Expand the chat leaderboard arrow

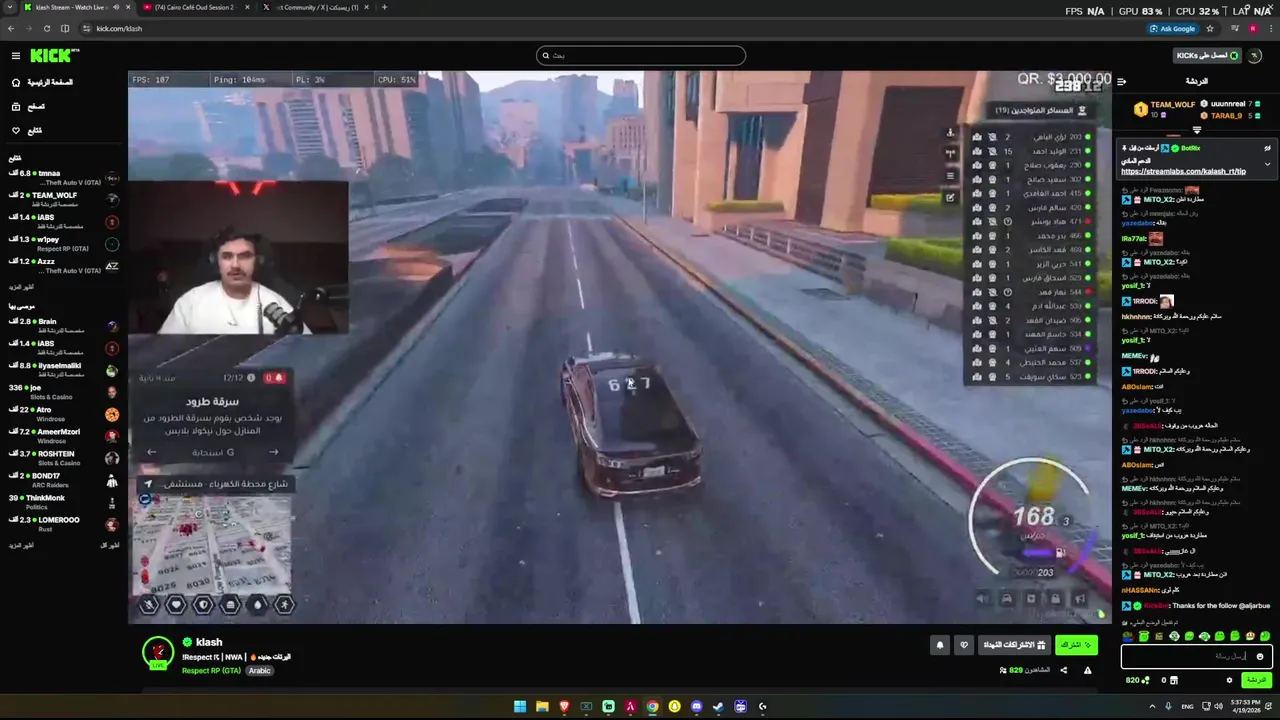1197,130
